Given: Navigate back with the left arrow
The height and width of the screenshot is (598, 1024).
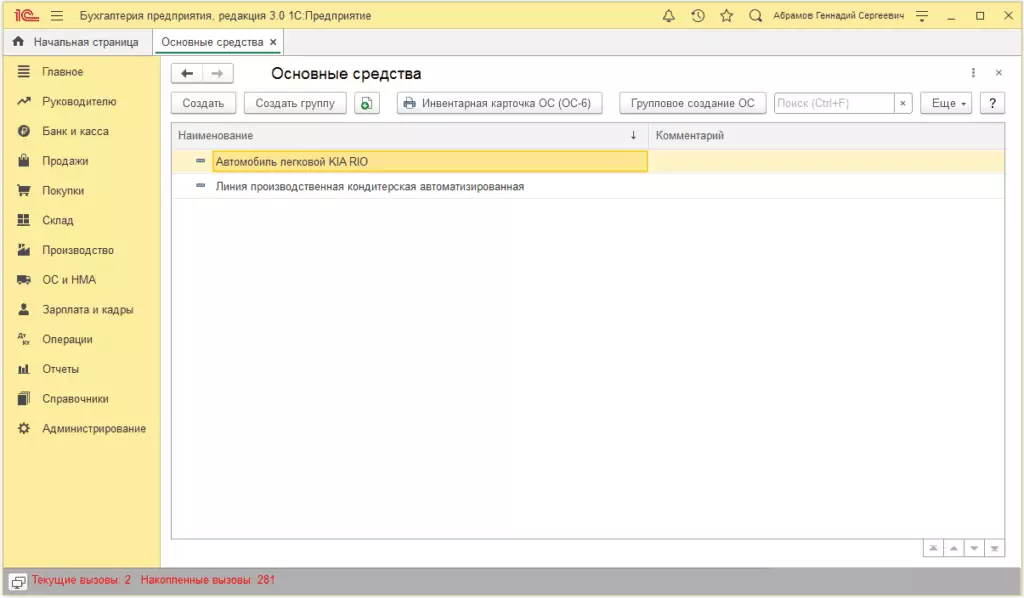Looking at the screenshot, I should point(187,73).
